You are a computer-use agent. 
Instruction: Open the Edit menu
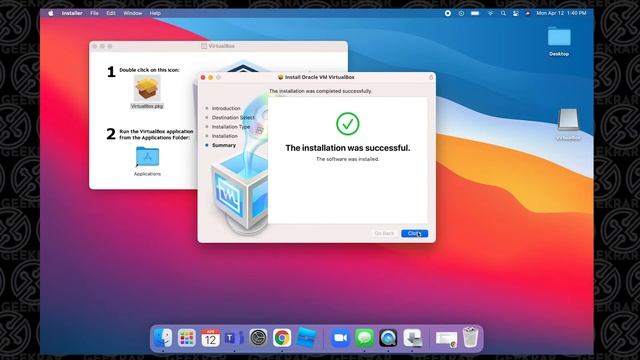[111, 13]
